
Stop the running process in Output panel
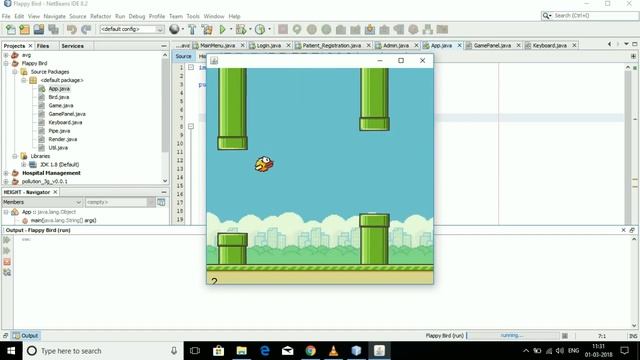tap(7, 262)
